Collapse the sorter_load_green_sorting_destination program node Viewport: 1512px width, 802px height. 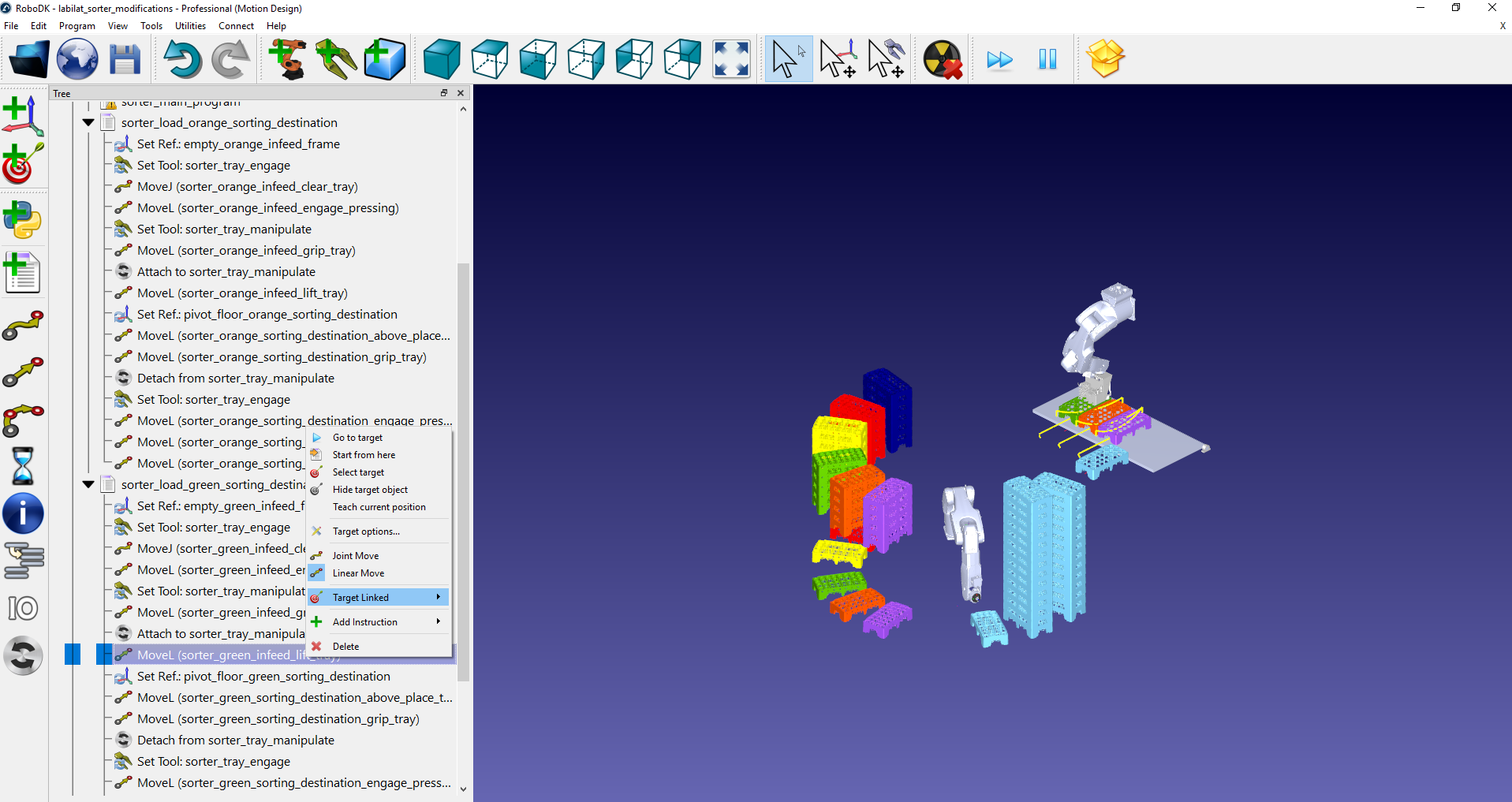pos(88,485)
